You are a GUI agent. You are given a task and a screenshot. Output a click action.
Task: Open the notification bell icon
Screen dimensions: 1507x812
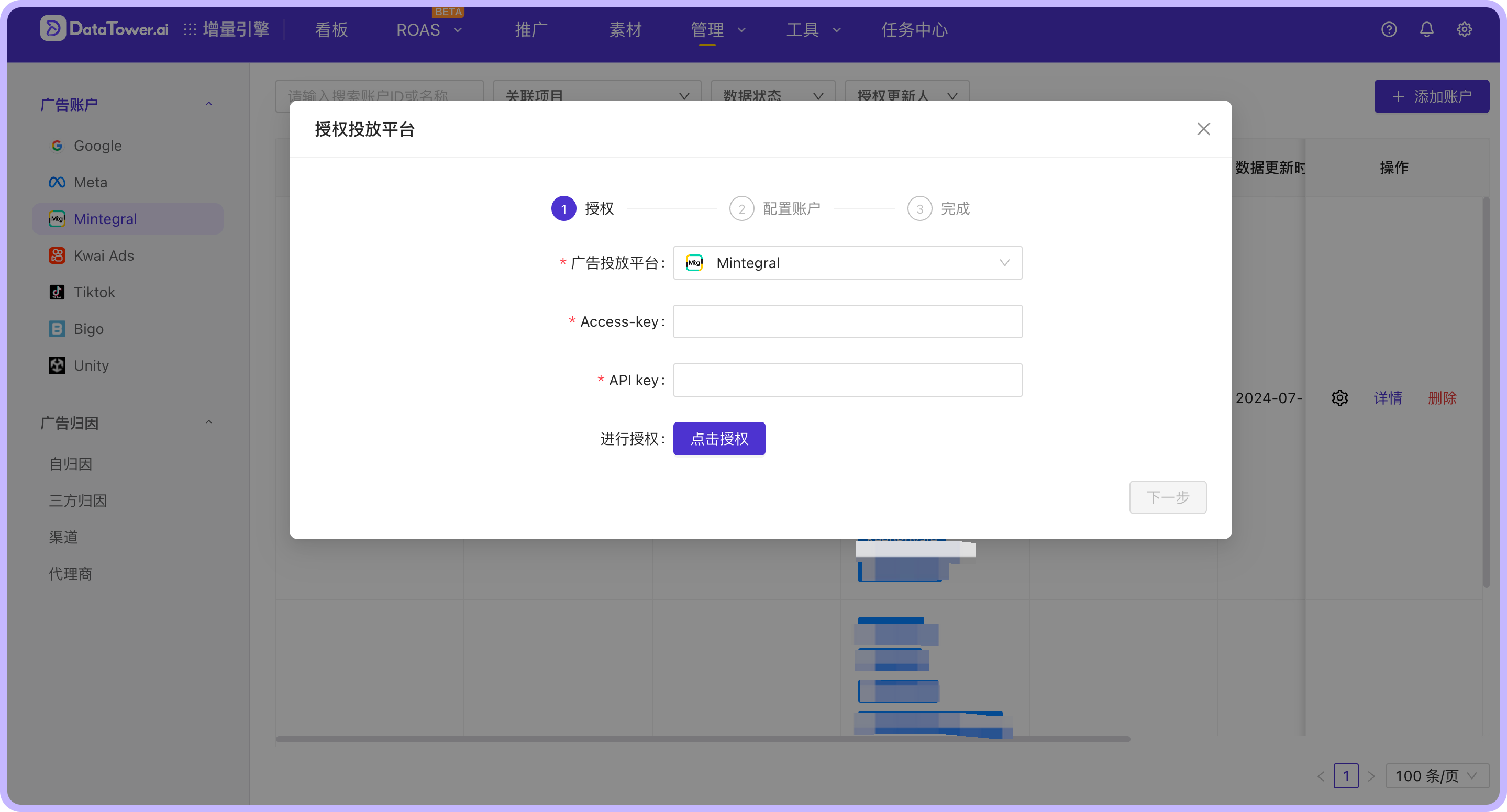coord(1426,29)
